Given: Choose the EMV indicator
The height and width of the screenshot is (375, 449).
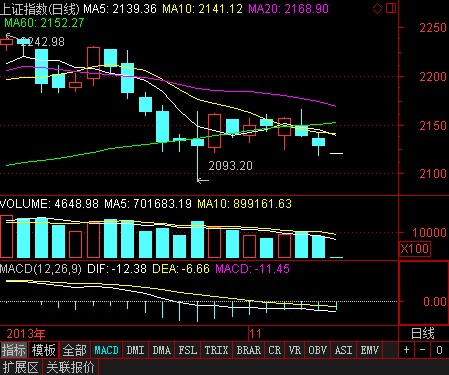Looking at the screenshot, I should [x=369, y=350].
